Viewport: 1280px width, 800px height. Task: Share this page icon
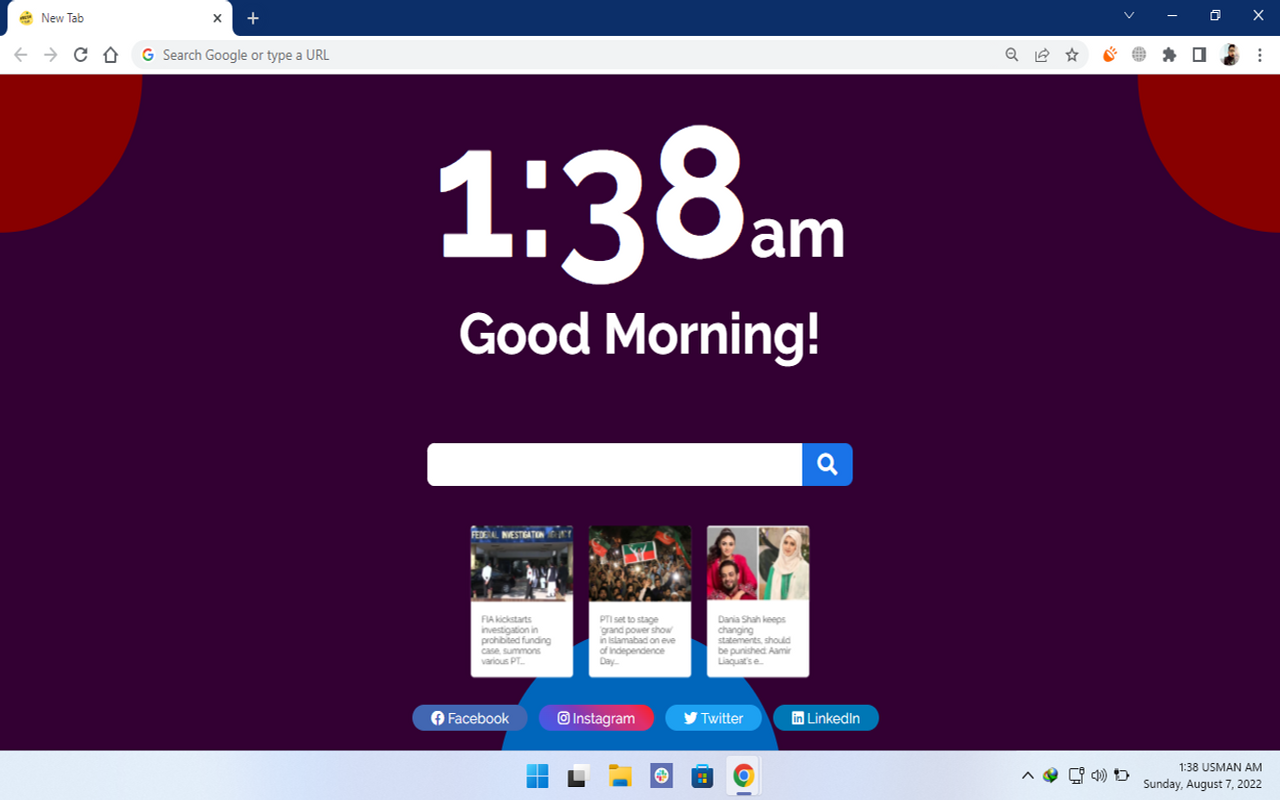click(x=1042, y=55)
